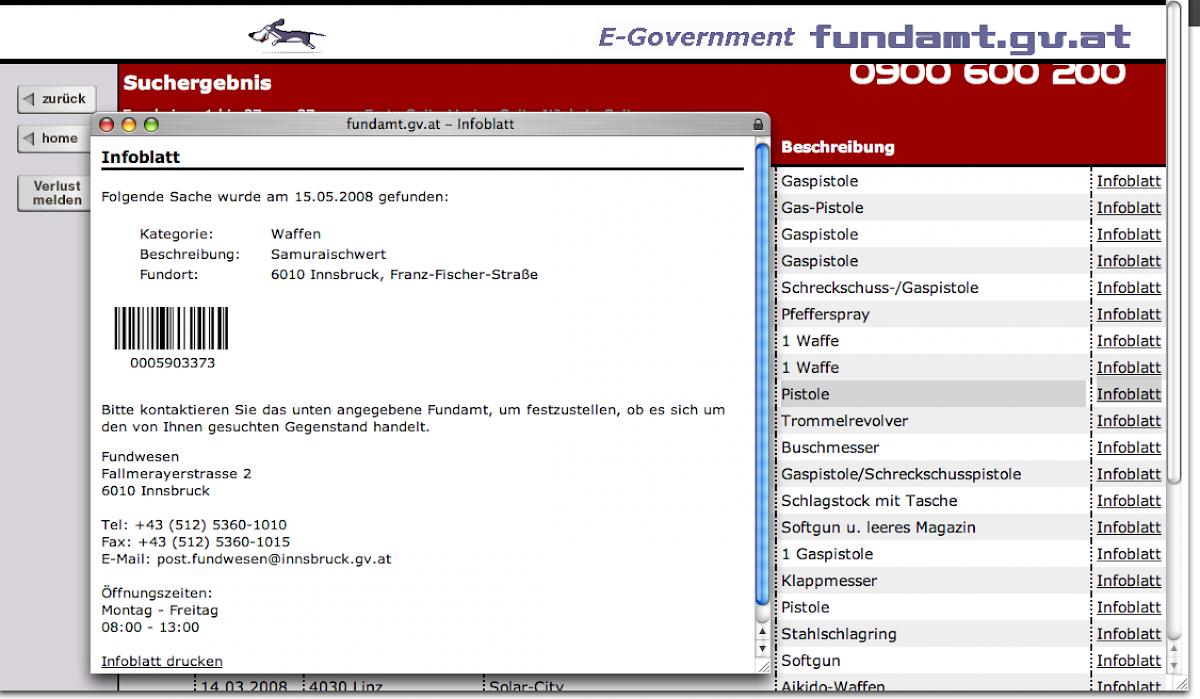Go back using the zurück button
This screenshot has height=699, width=1200.
pyautogui.click(x=57, y=99)
